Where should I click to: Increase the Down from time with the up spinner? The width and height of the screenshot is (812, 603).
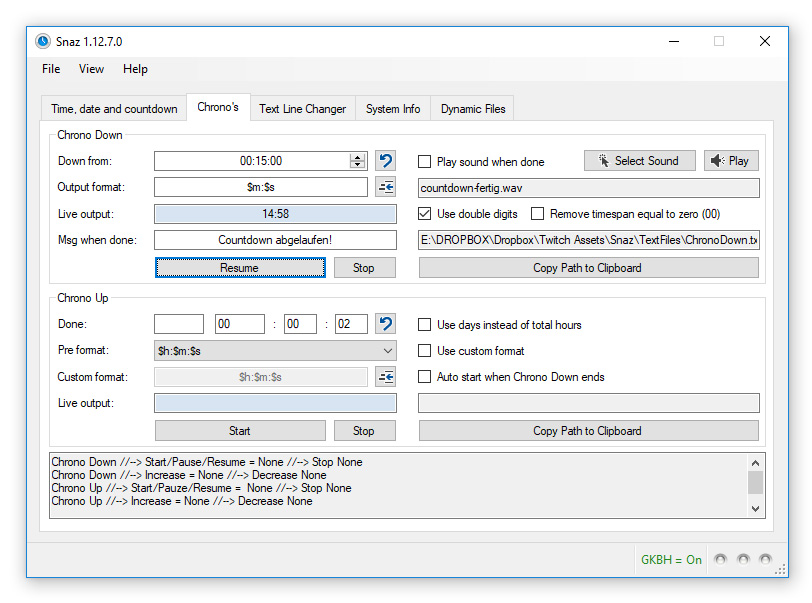357,157
